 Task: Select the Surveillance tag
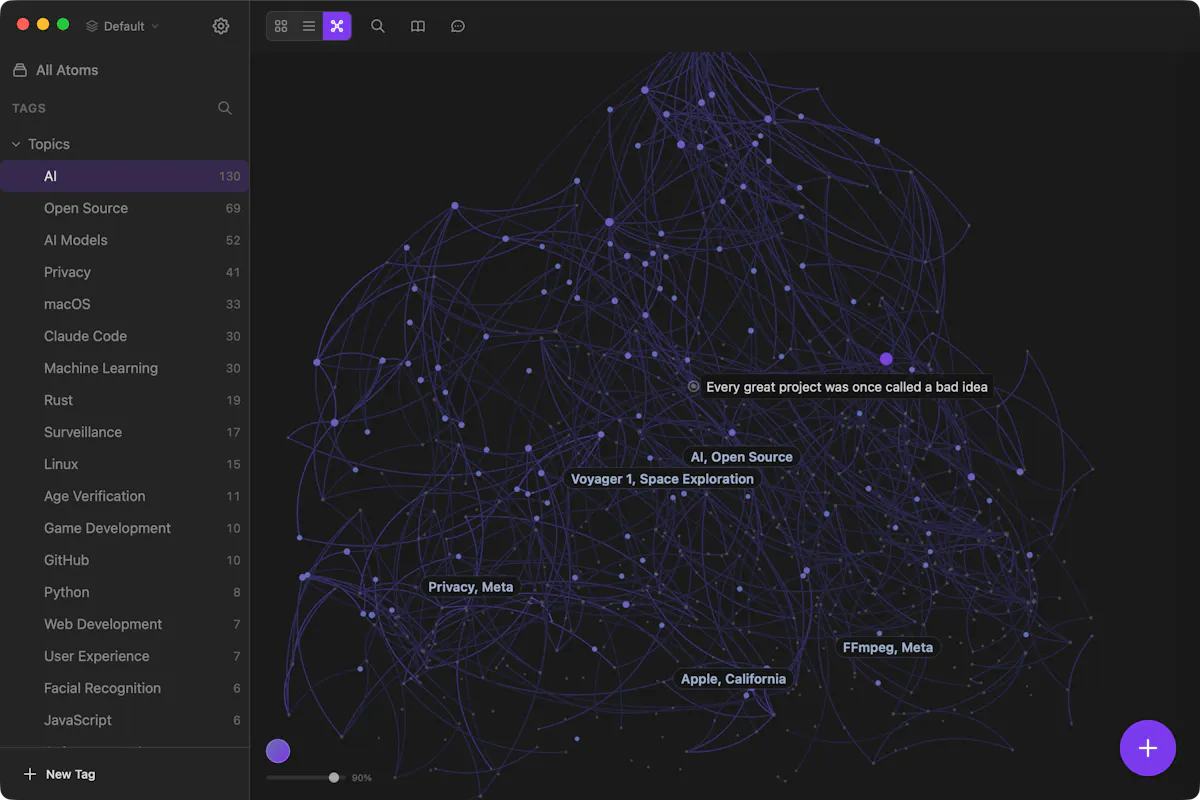pyautogui.click(x=124, y=432)
